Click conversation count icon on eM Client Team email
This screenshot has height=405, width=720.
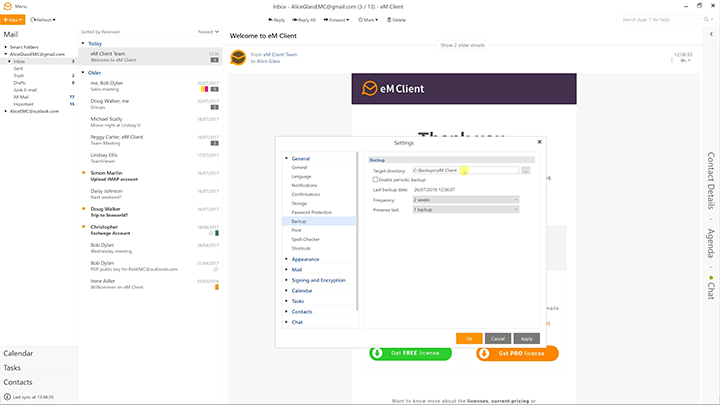click(x=214, y=60)
